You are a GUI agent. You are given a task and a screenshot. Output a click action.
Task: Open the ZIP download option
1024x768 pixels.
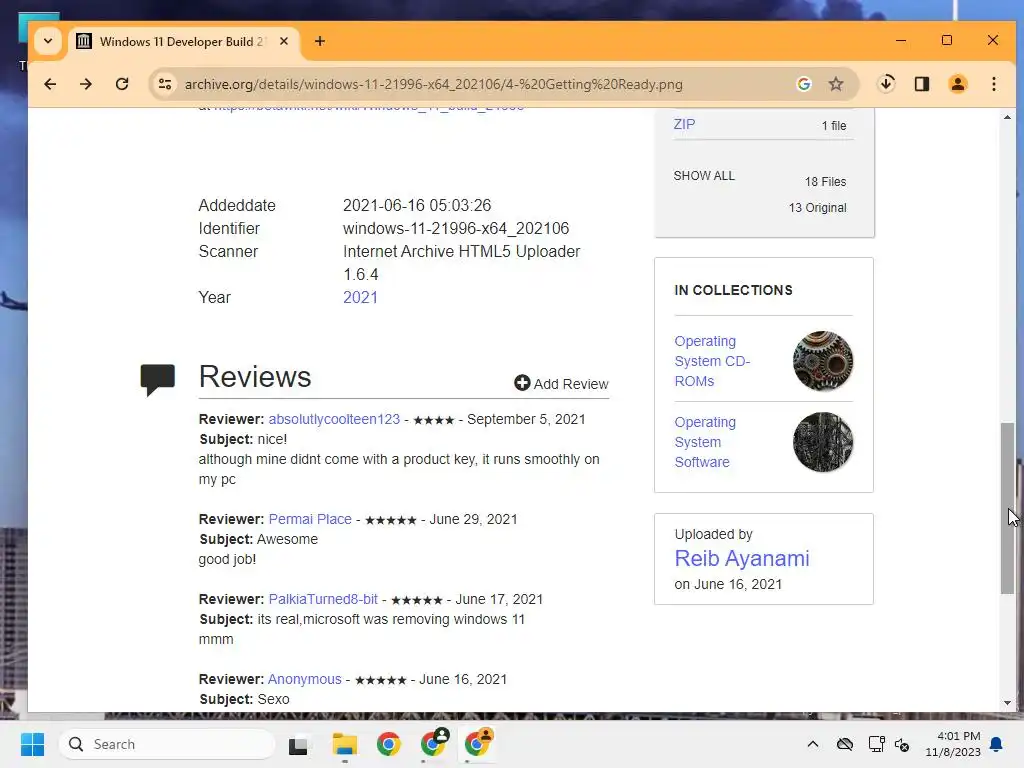coord(684,124)
